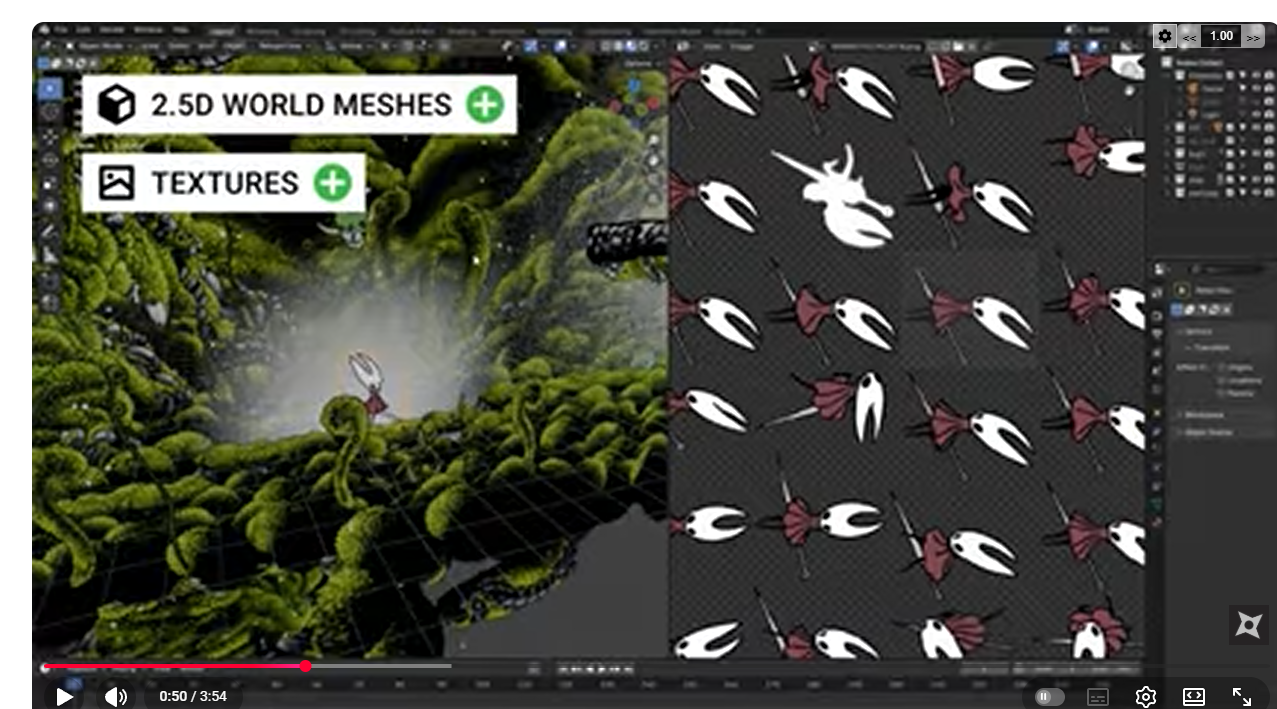
Task: Open the Blender Edit menu
Action: [85, 31]
